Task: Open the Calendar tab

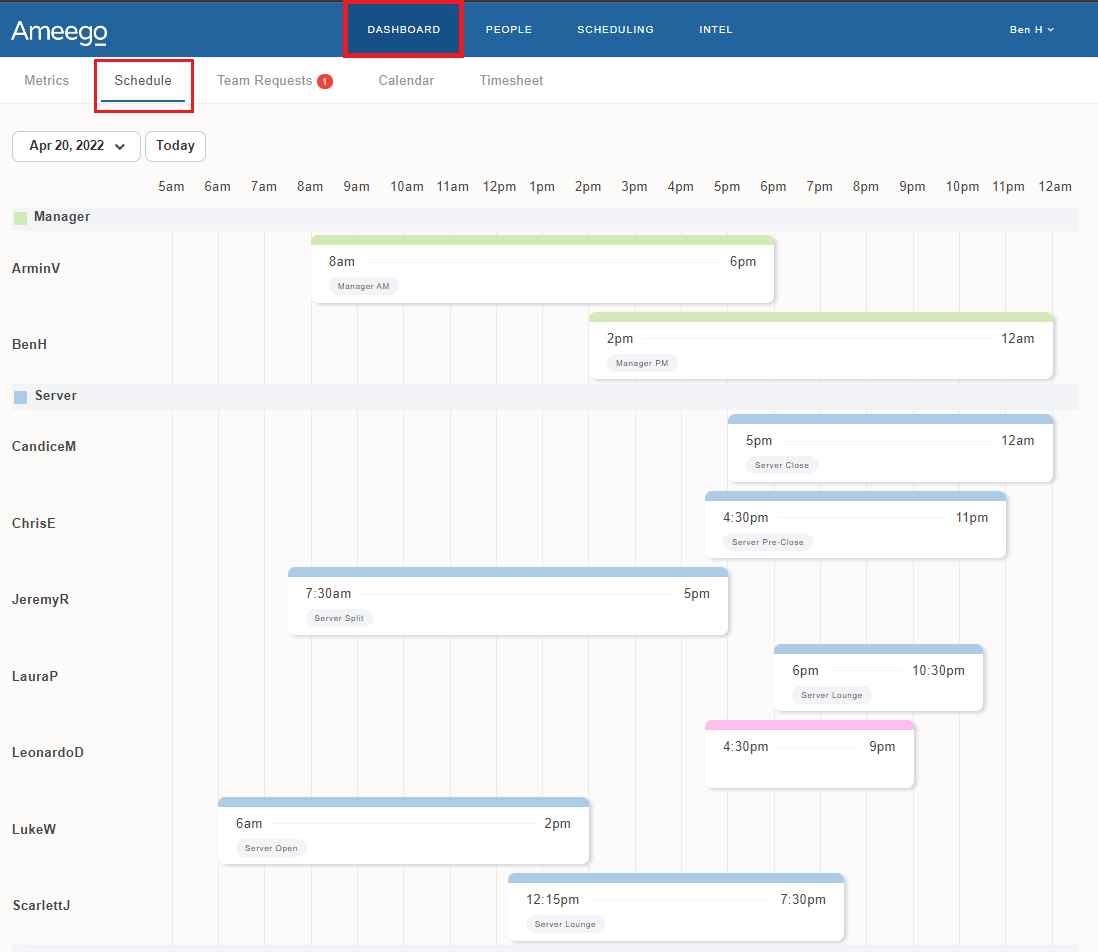Action: coord(406,80)
